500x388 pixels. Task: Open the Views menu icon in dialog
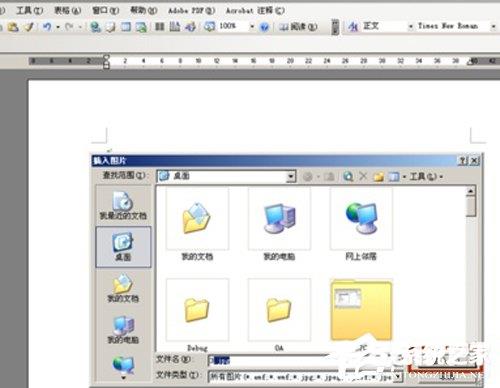click(x=396, y=176)
